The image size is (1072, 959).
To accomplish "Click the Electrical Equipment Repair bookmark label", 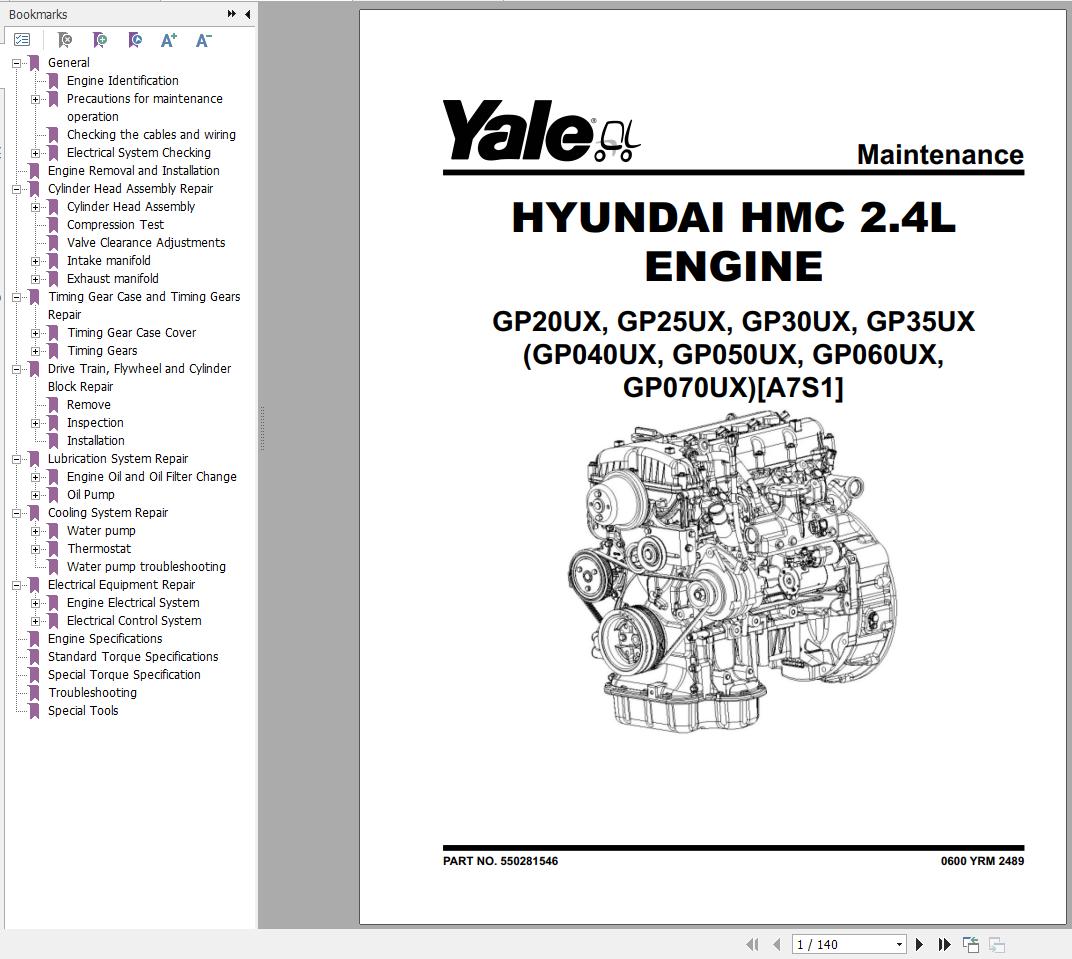I will click(x=121, y=584).
